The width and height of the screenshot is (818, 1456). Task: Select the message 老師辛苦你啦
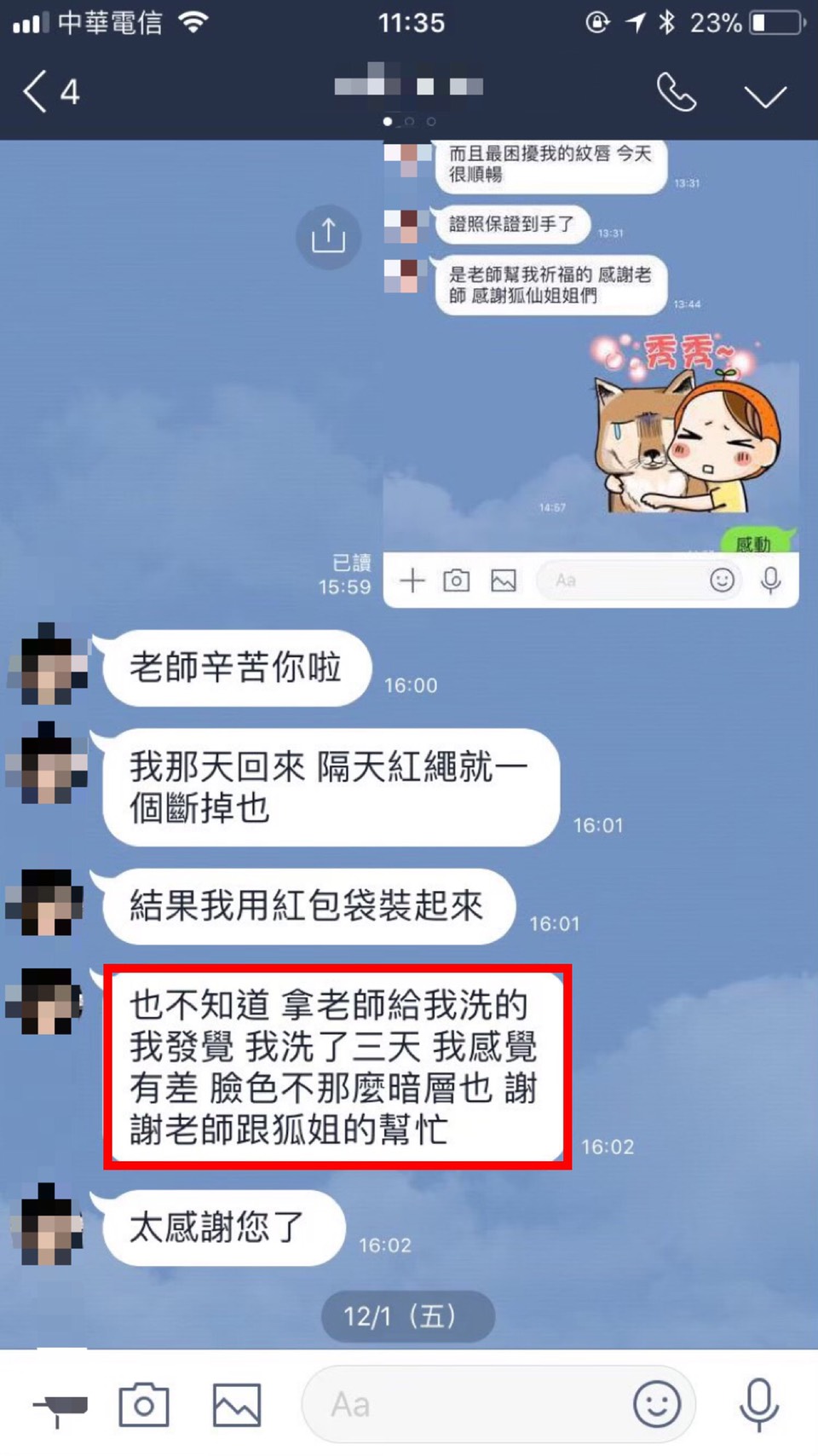236,667
